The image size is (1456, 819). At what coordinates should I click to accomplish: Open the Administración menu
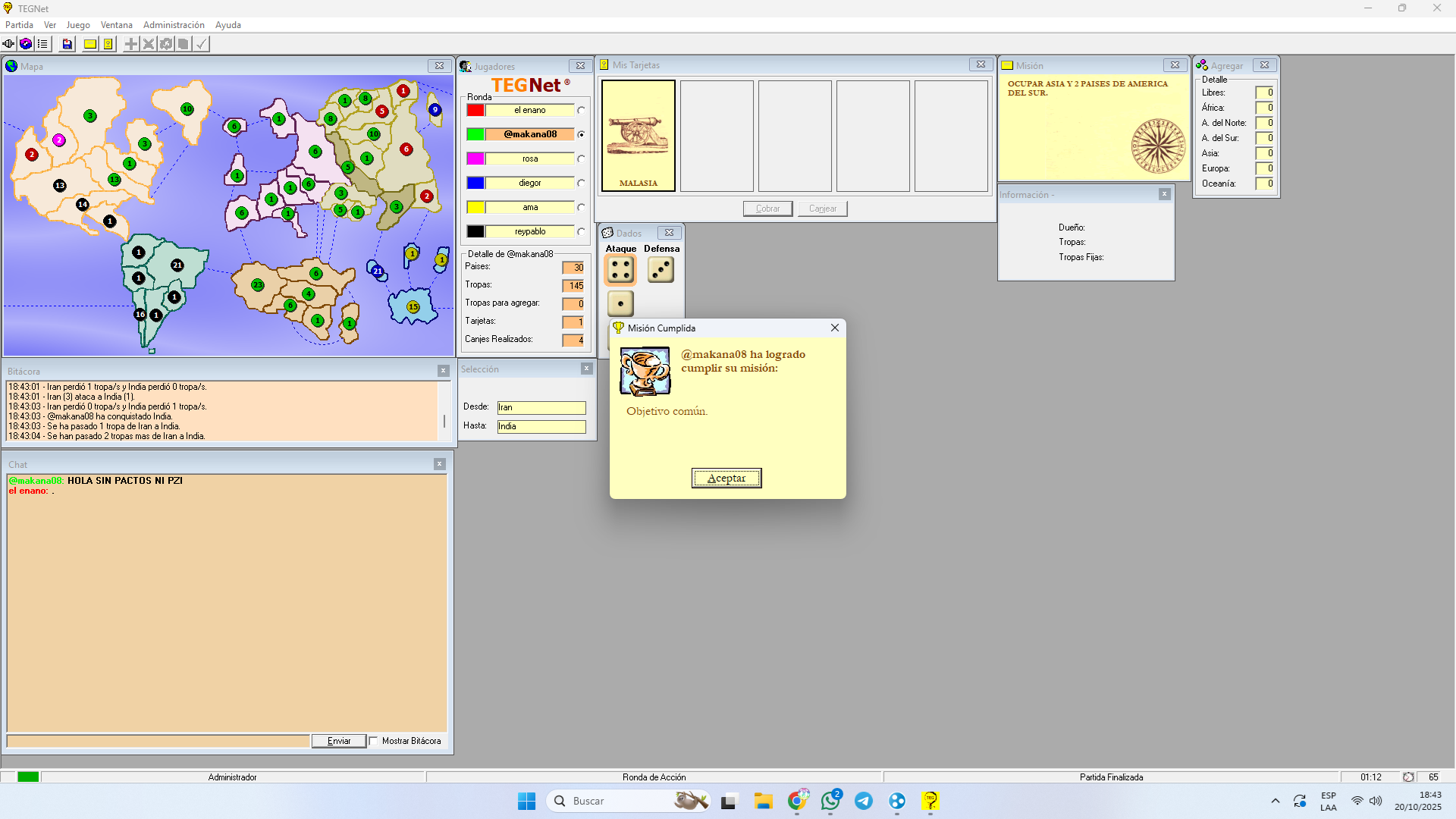(174, 25)
